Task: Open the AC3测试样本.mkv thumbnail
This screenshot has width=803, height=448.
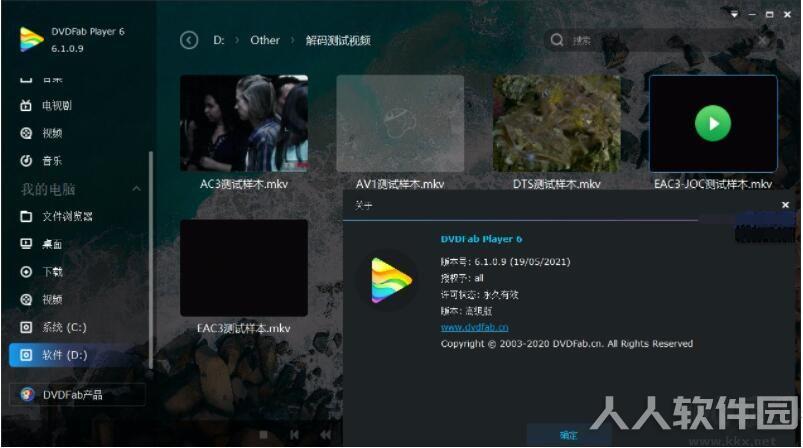Action: (244, 123)
